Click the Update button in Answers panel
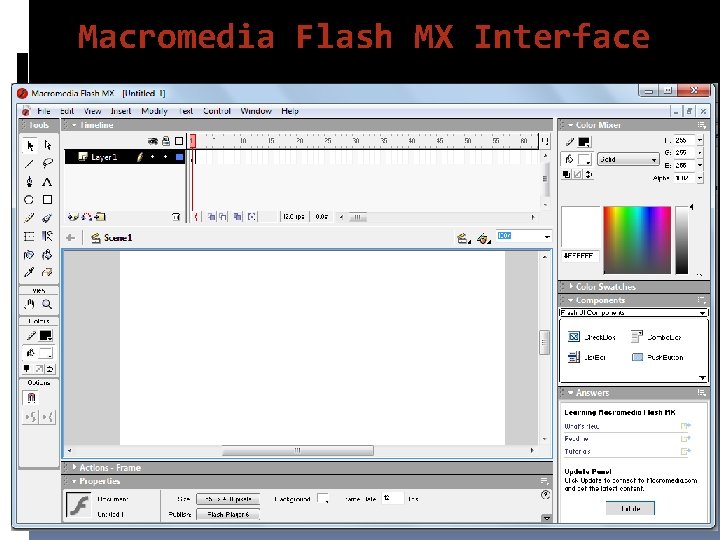This screenshot has height=540, width=720. 630,508
